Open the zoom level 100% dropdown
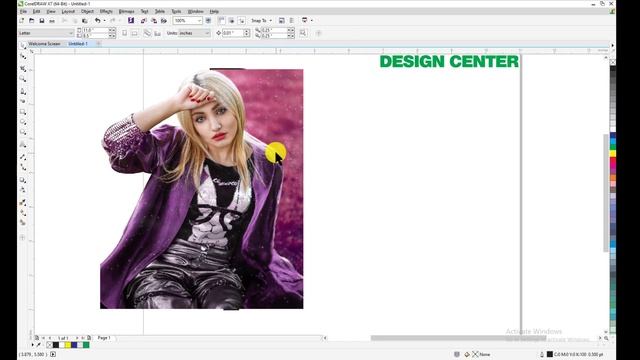Screen dimensions: 640x360 coord(200,20)
